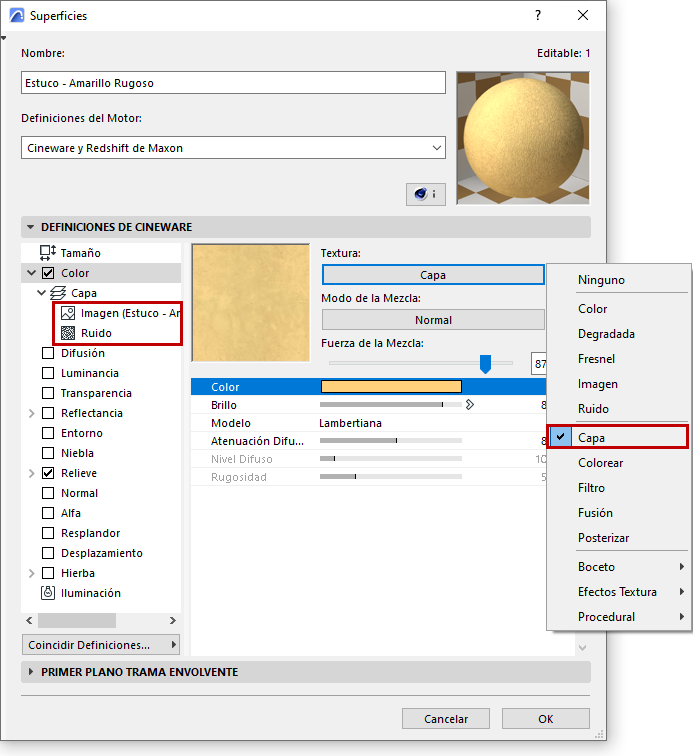The image size is (693, 756).
Task: Click the Capa texture button
Action: tap(433, 275)
